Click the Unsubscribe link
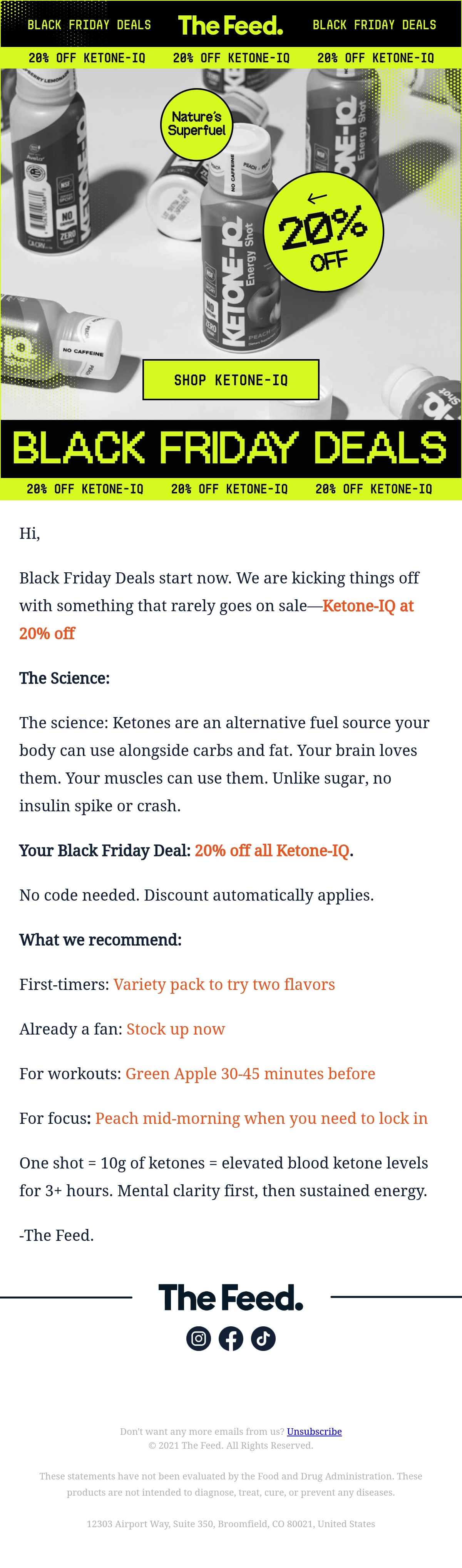The image size is (462, 1568). tap(314, 1431)
